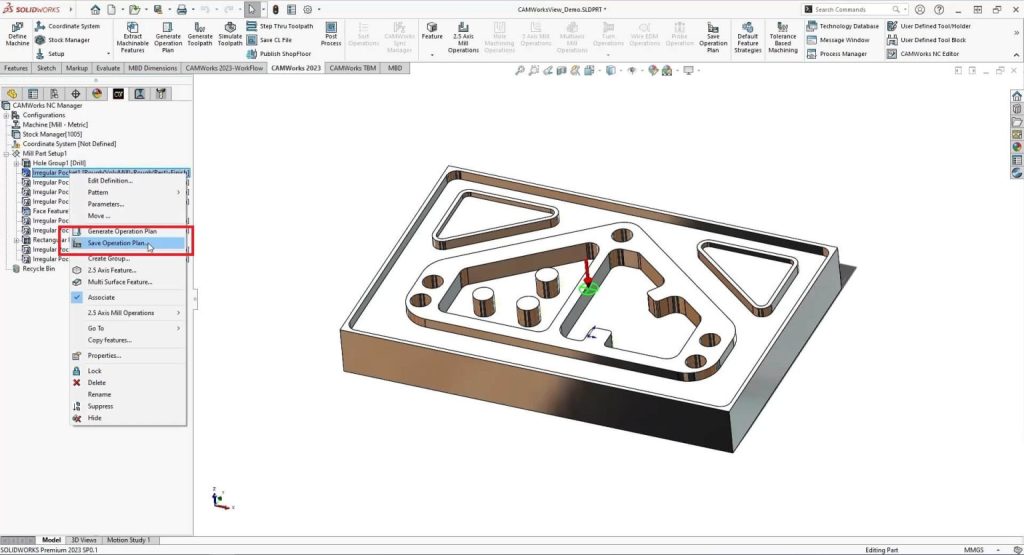Image resolution: width=1024 pixels, height=555 pixels.
Task: Open Appearances in the right task pane
Action: (1017, 147)
